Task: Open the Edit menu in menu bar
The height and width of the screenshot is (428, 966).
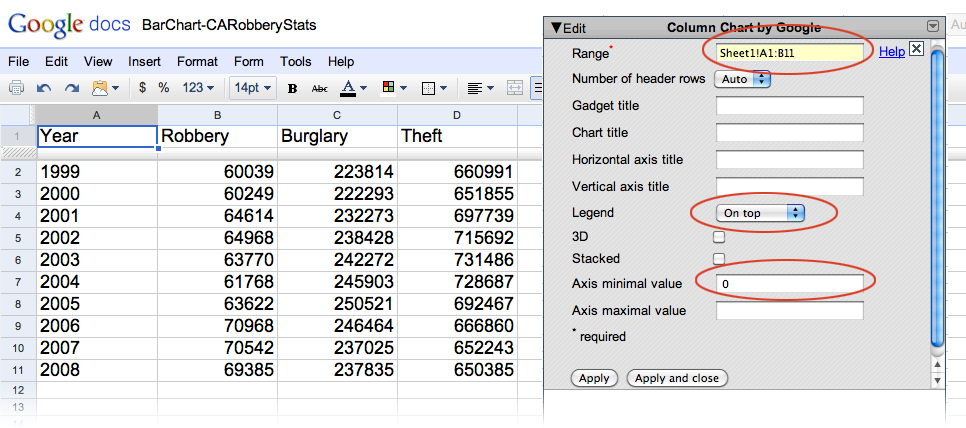Action: pos(57,62)
